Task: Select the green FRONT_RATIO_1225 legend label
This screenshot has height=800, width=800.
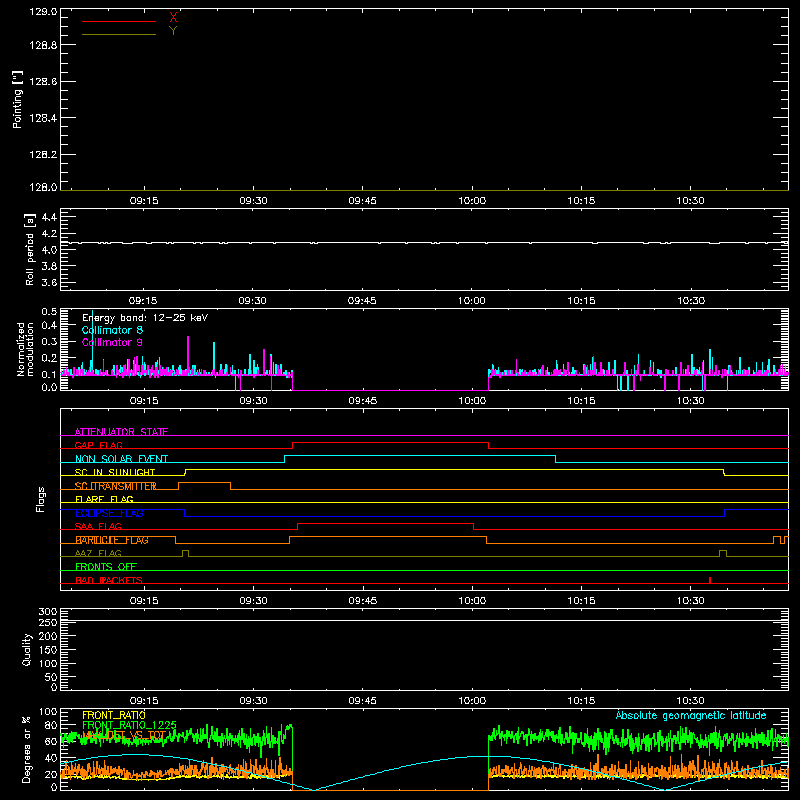Action: pyautogui.click(x=130, y=725)
